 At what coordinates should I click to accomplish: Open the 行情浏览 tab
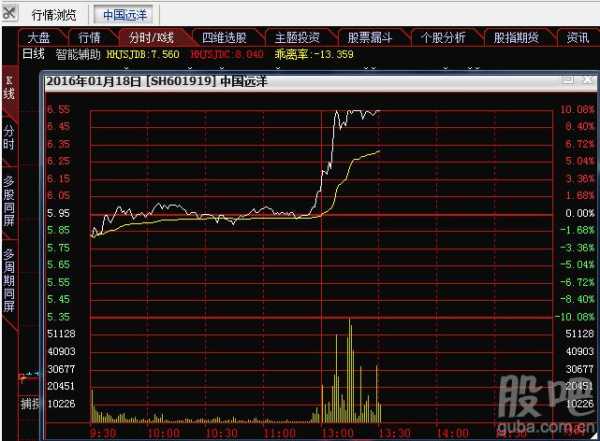coord(54,15)
